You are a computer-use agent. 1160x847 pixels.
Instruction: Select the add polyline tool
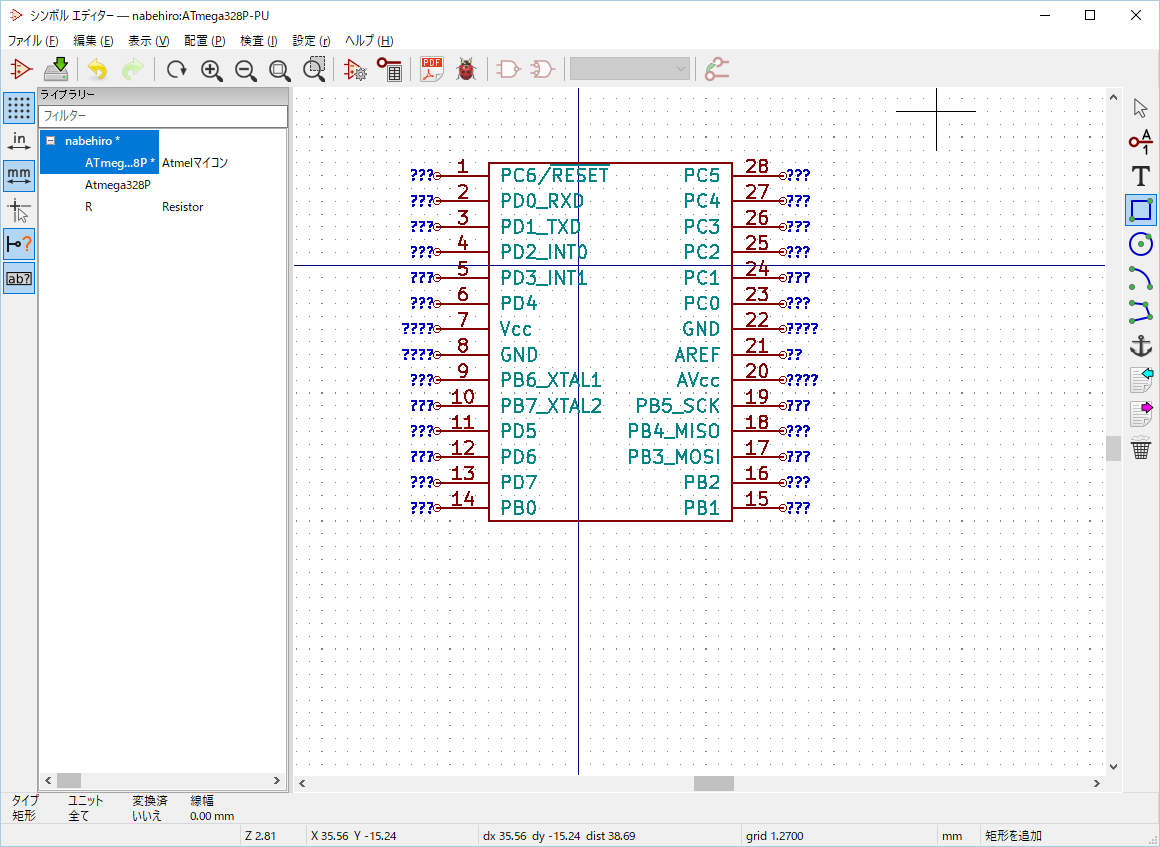coord(1141,311)
